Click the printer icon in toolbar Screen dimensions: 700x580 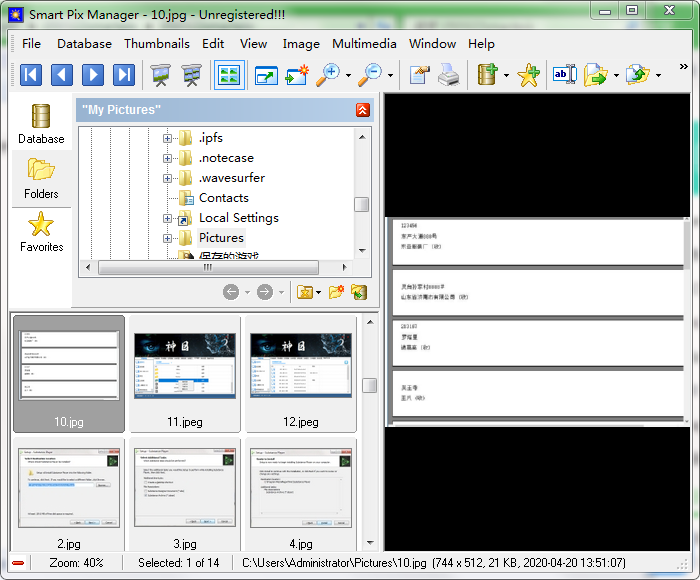[449, 74]
